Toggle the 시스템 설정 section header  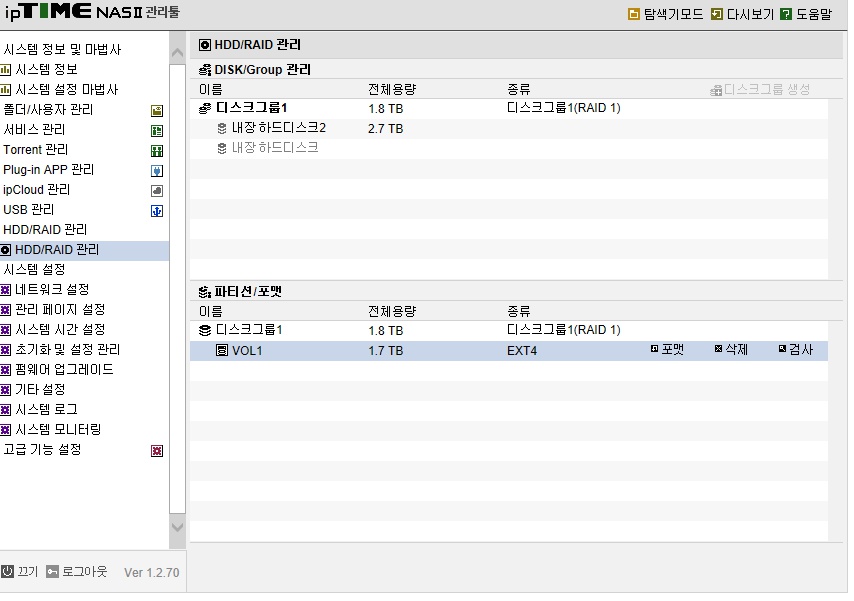pos(34,270)
